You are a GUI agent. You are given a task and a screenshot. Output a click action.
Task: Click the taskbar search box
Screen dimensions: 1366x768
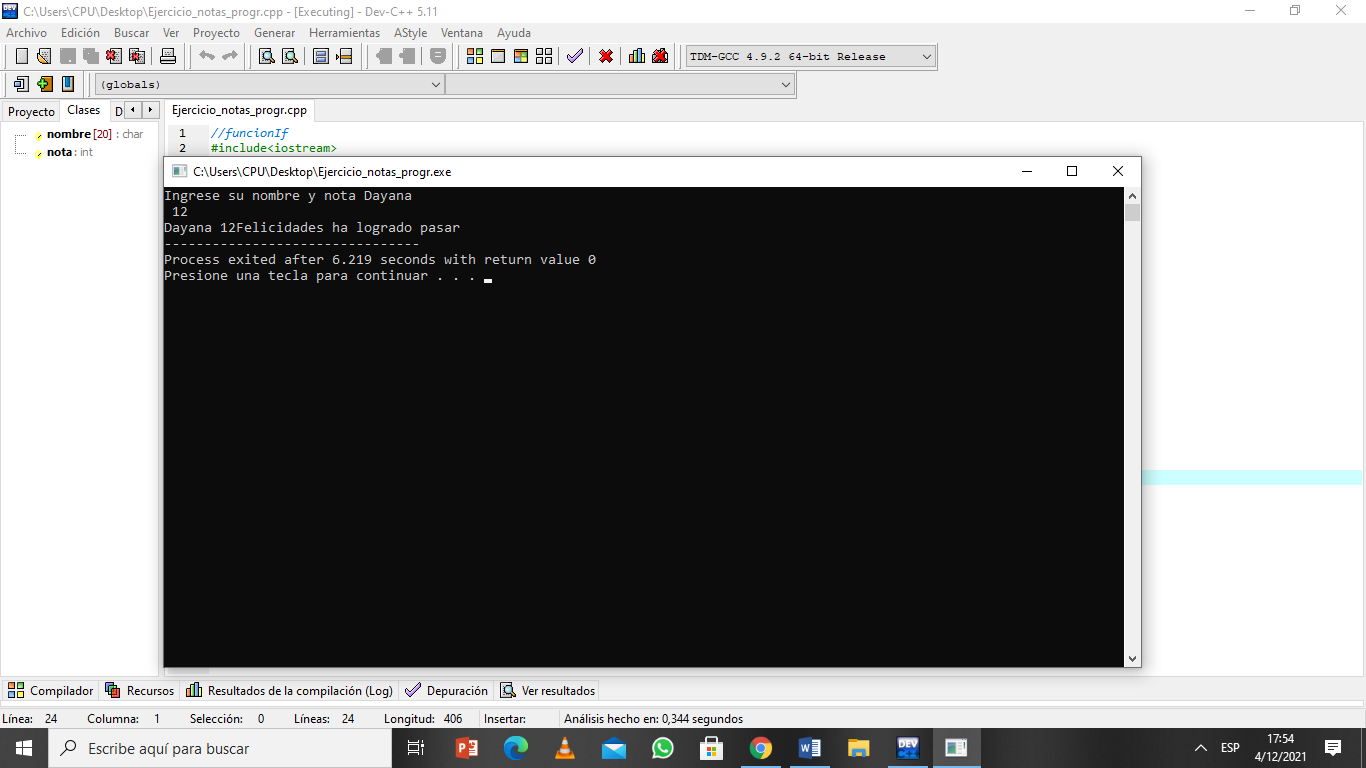coord(220,748)
